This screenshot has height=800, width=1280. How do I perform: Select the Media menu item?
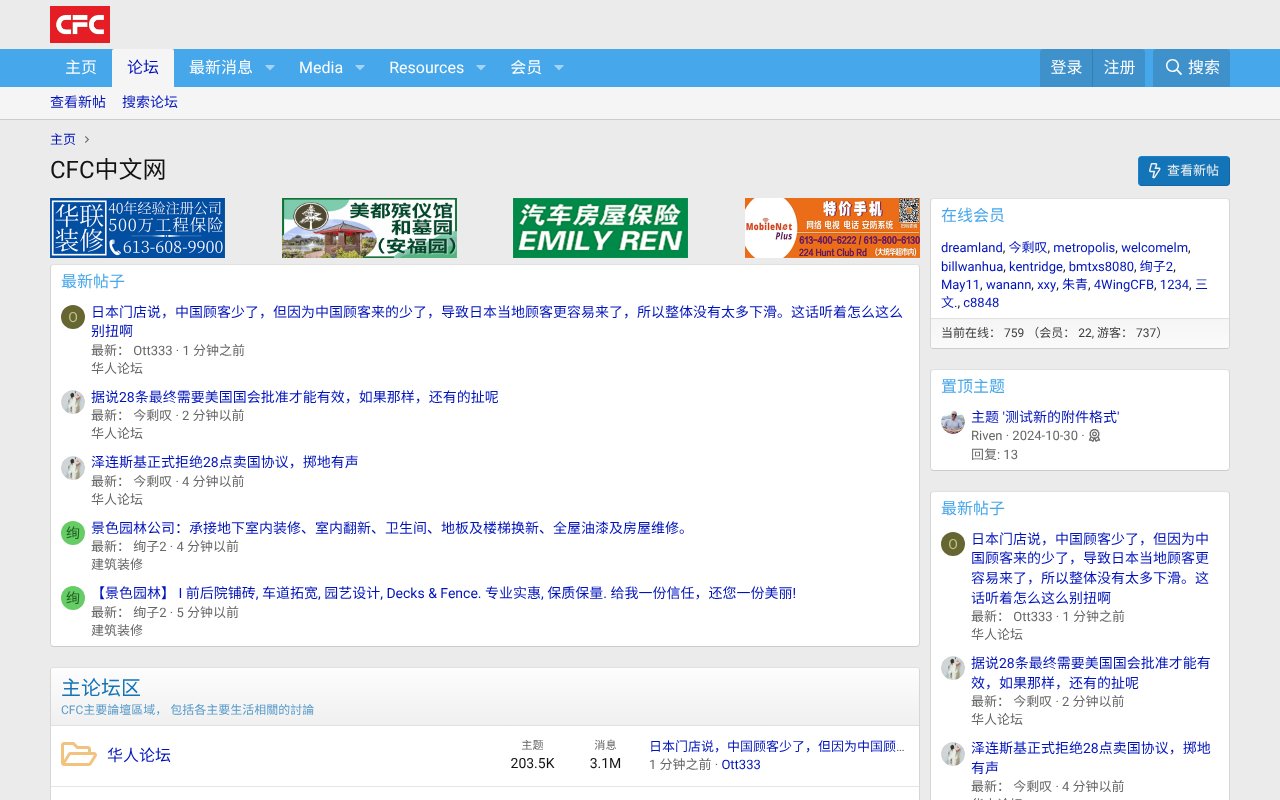[x=320, y=67]
